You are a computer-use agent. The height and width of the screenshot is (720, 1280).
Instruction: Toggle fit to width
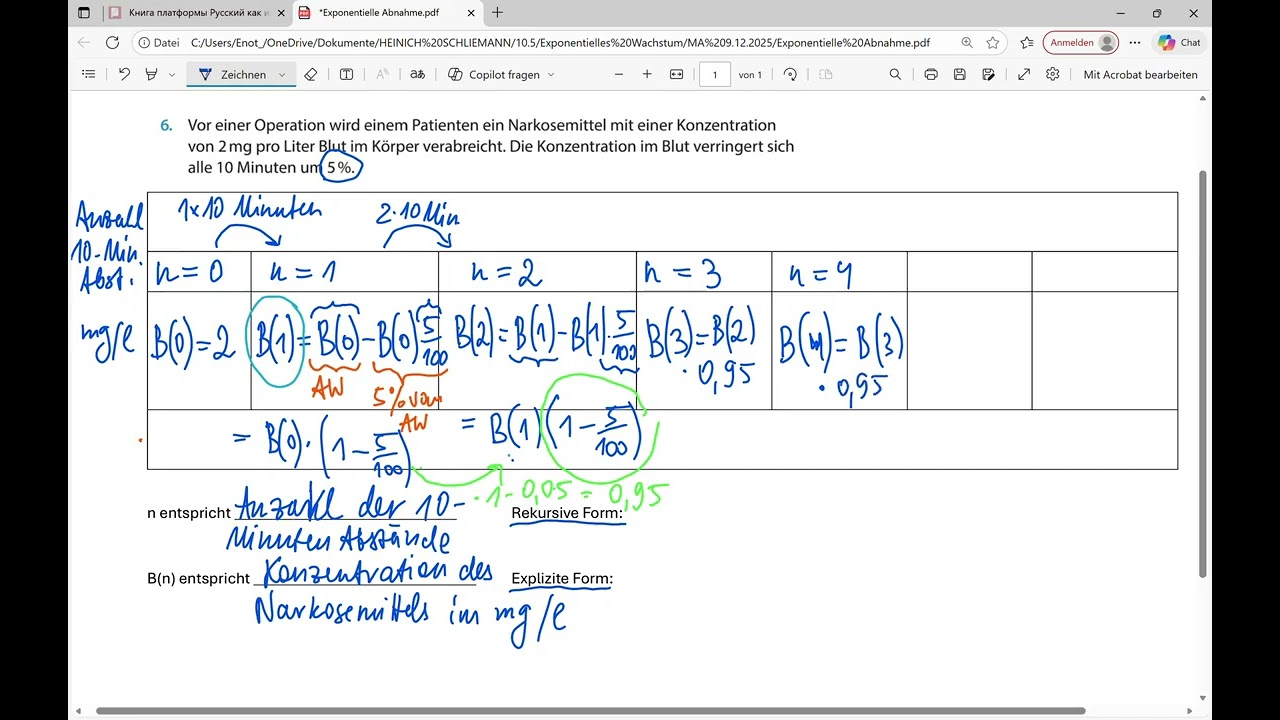point(676,74)
